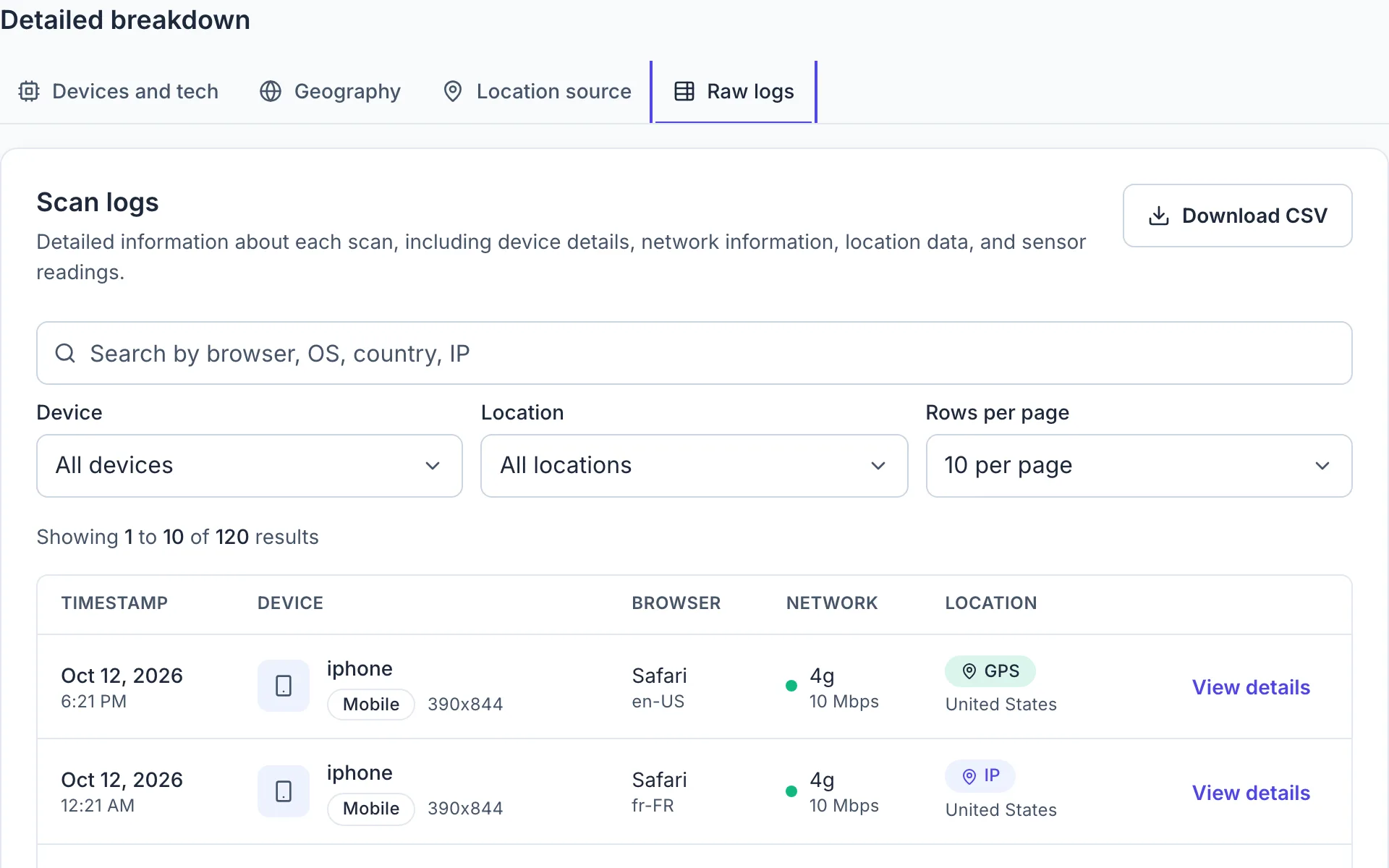Switch to the Geography tab
Image resolution: width=1389 pixels, height=868 pixels.
click(x=330, y=92)
